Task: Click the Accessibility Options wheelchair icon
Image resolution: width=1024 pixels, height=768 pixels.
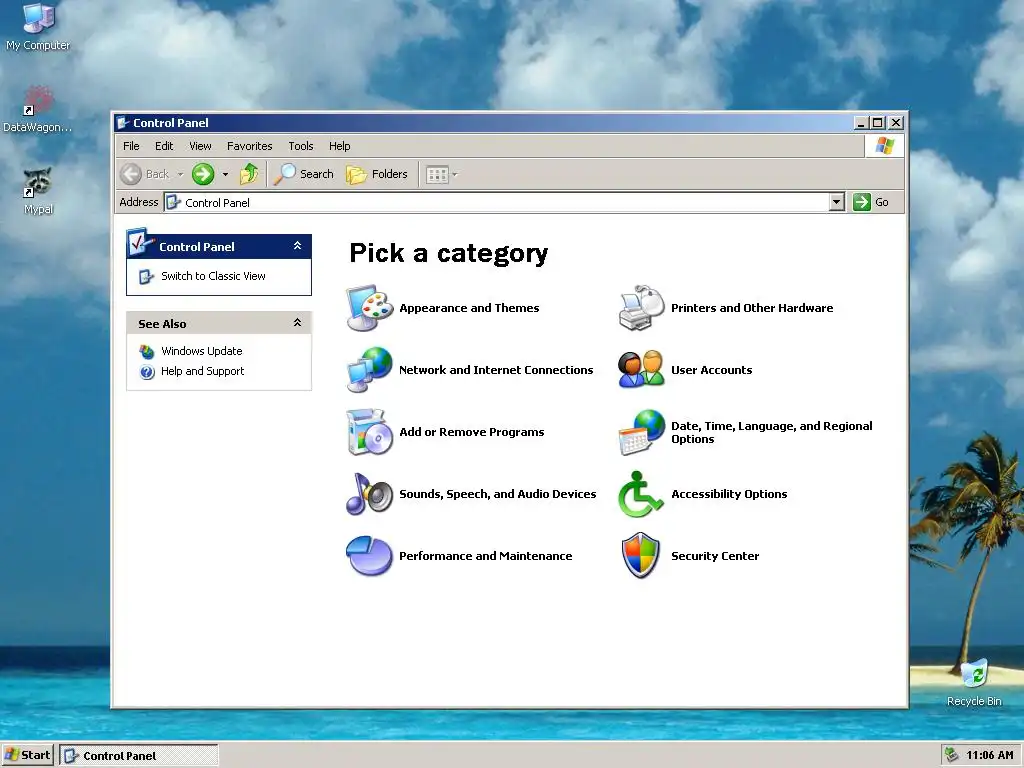Action: pyautogui.click(x=641, y=494)
